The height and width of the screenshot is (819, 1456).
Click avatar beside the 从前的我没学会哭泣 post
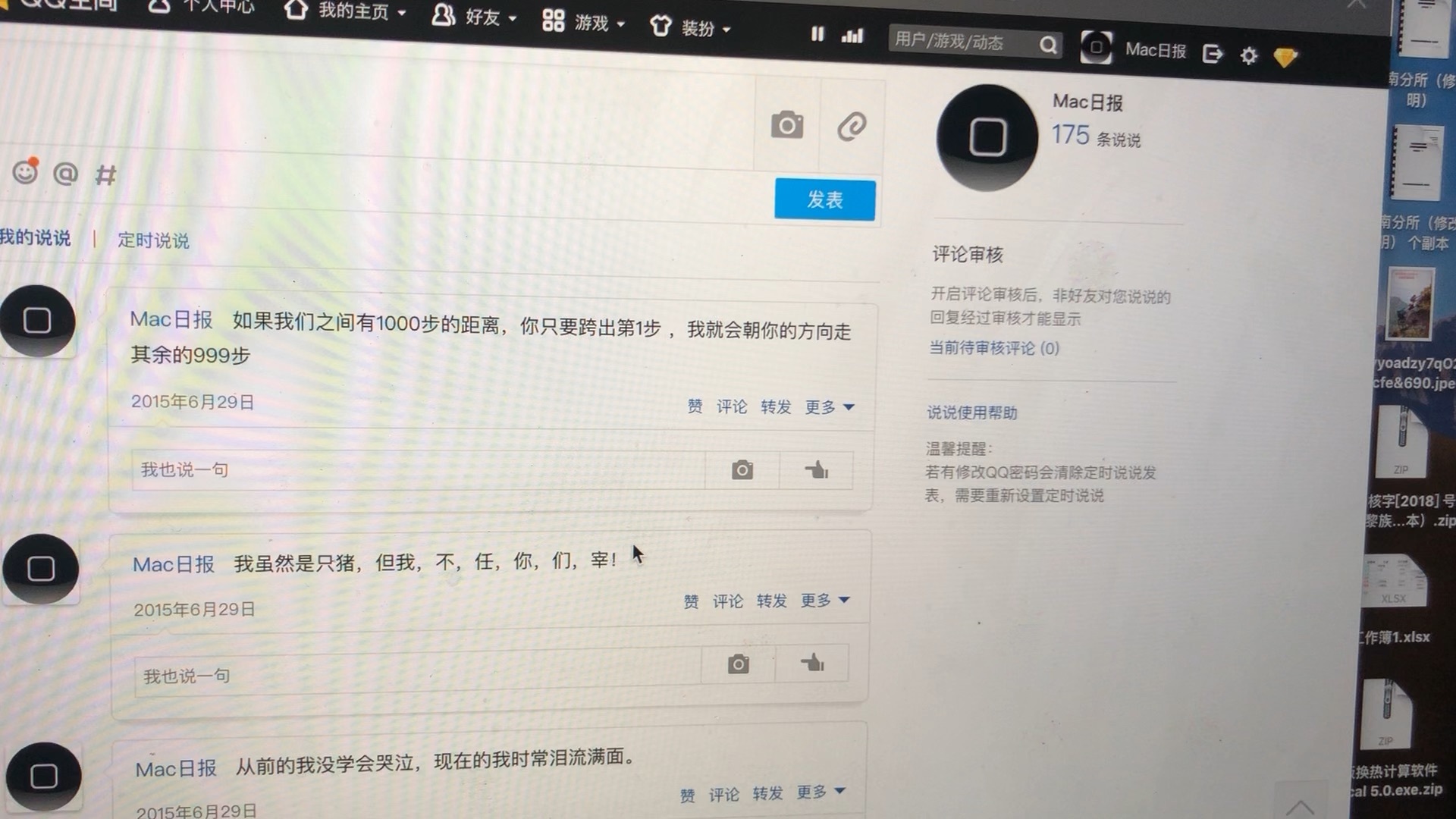(x=43, y=777)
